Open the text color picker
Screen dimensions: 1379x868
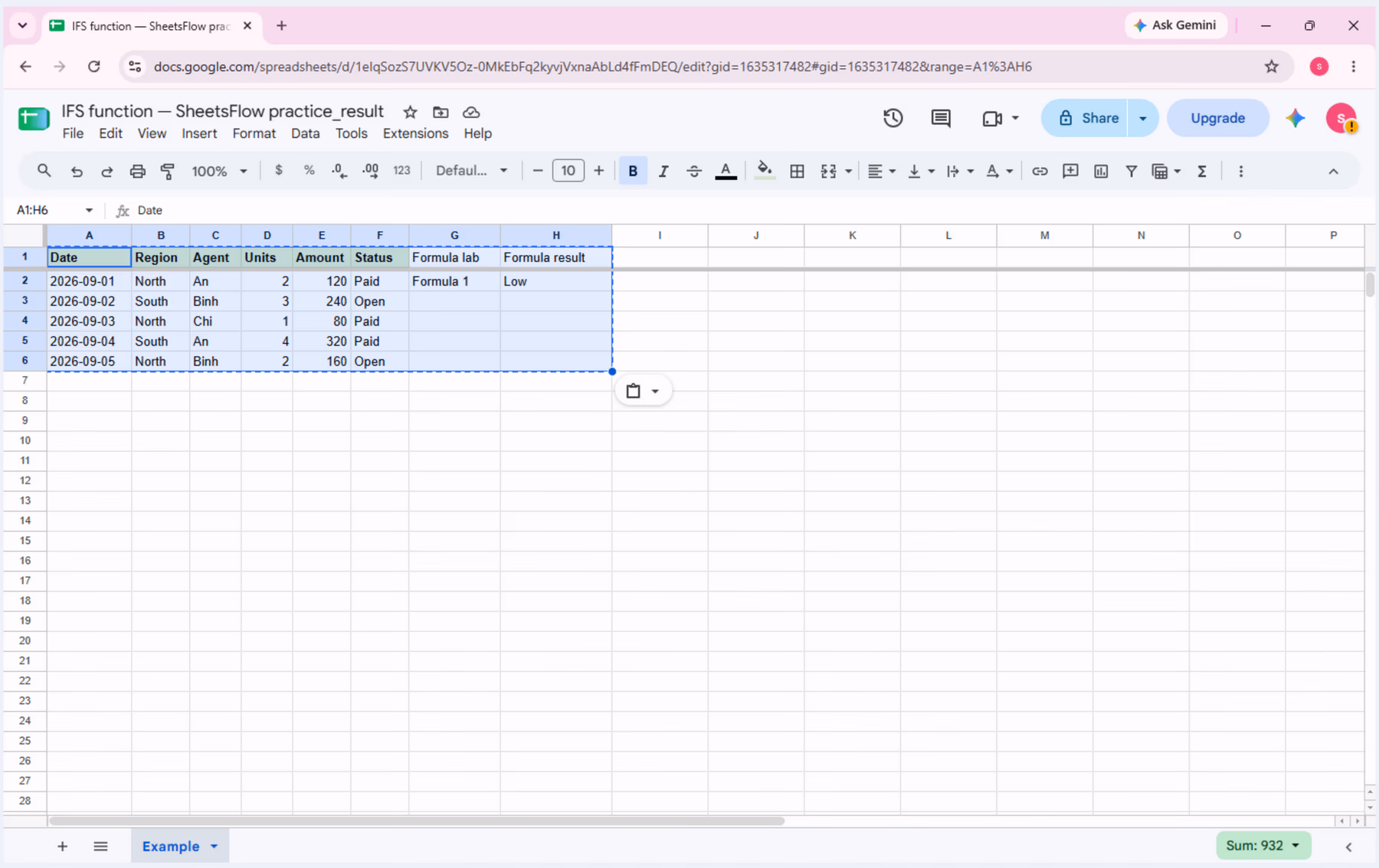726,171
